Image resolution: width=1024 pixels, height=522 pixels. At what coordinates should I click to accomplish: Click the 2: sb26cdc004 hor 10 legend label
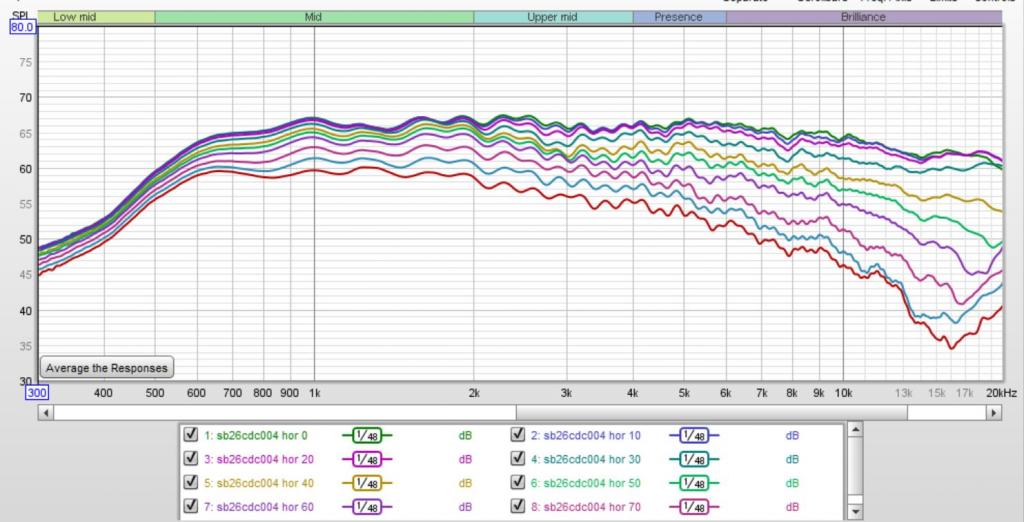click(x=586, y=436)
